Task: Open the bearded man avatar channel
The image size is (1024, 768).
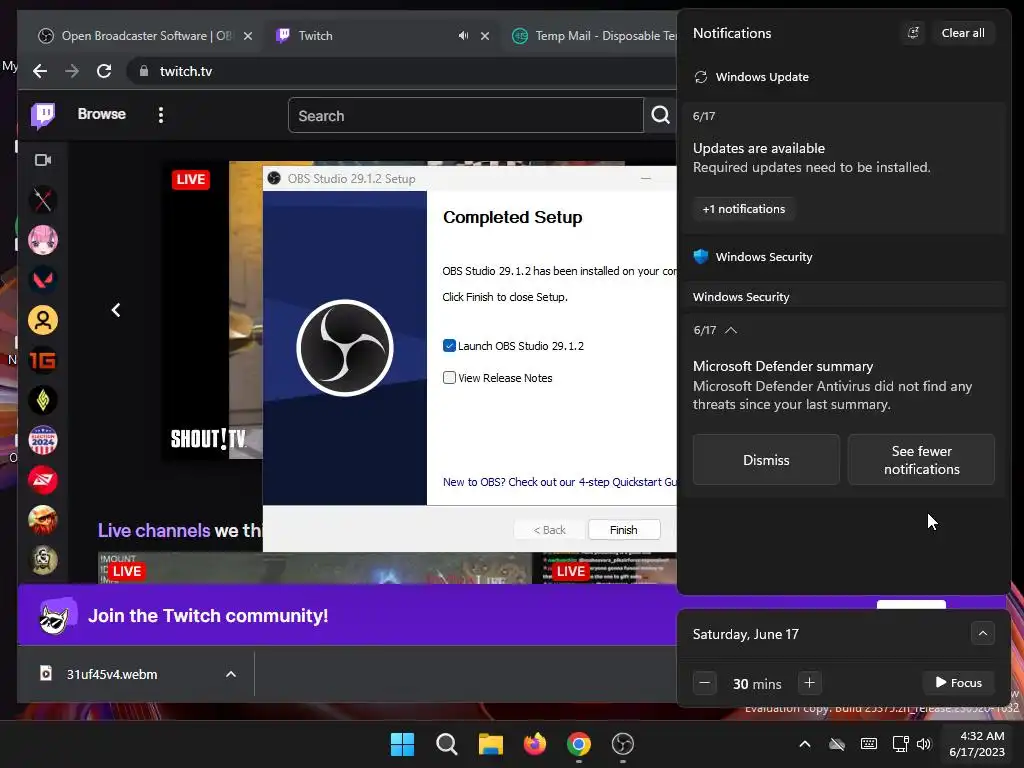Action: 43,520
